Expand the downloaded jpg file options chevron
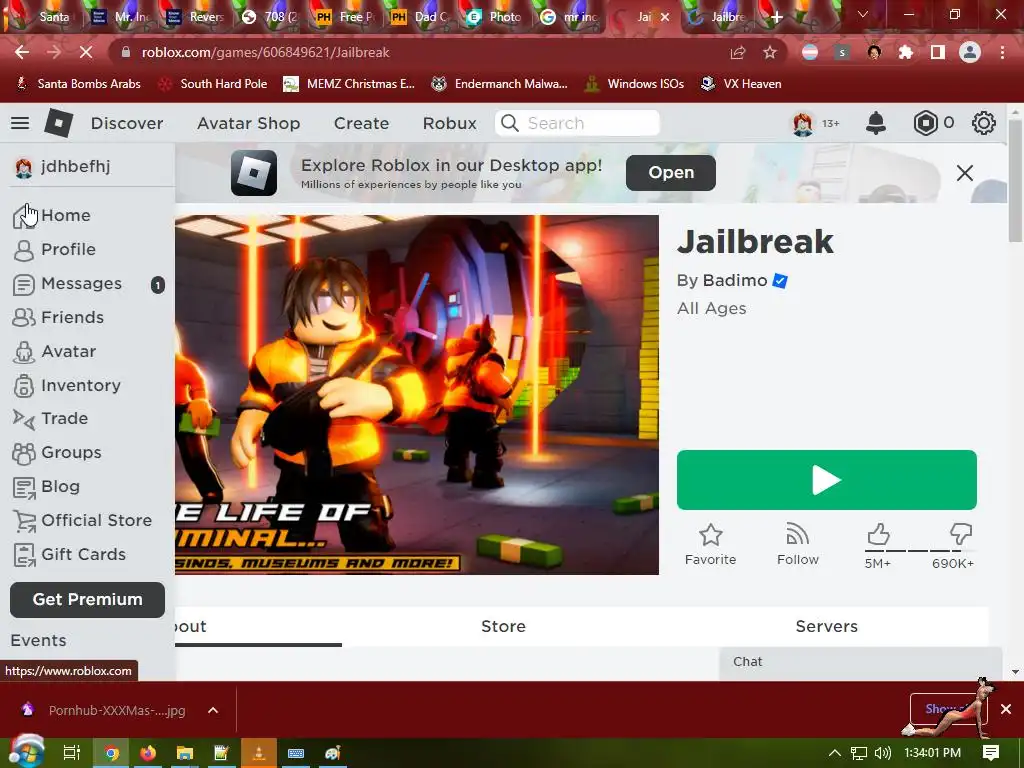Screen dimensions: 1024x768 (213, 710)
